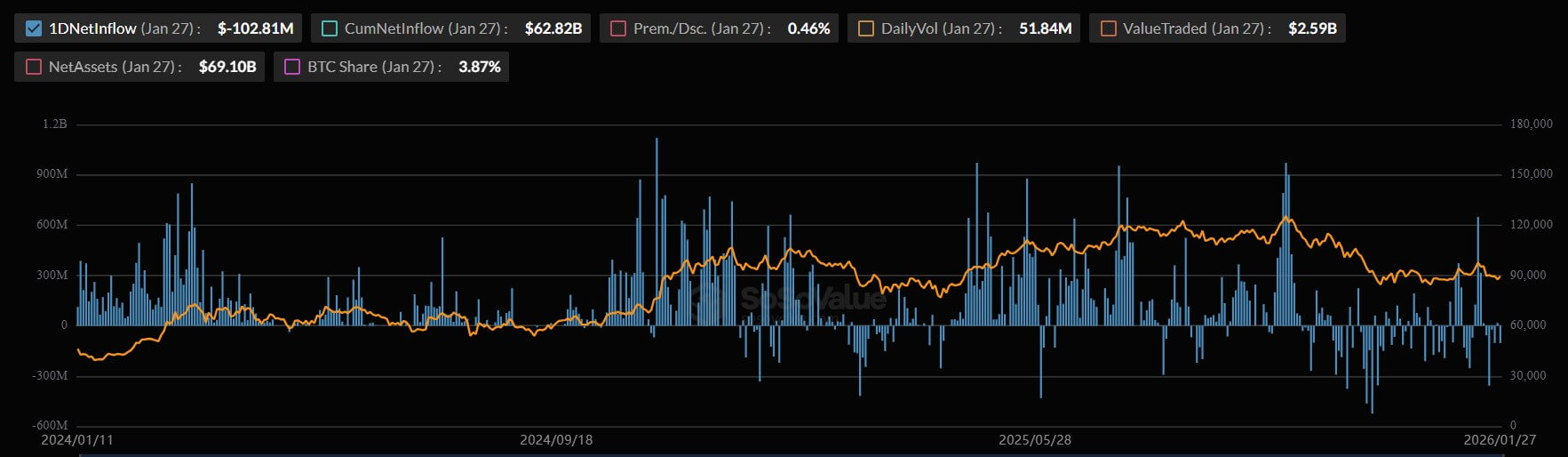This screenshot has height=457, width=1568.
Task: Click the $69.10B NetAssets value
Action: 227,67
